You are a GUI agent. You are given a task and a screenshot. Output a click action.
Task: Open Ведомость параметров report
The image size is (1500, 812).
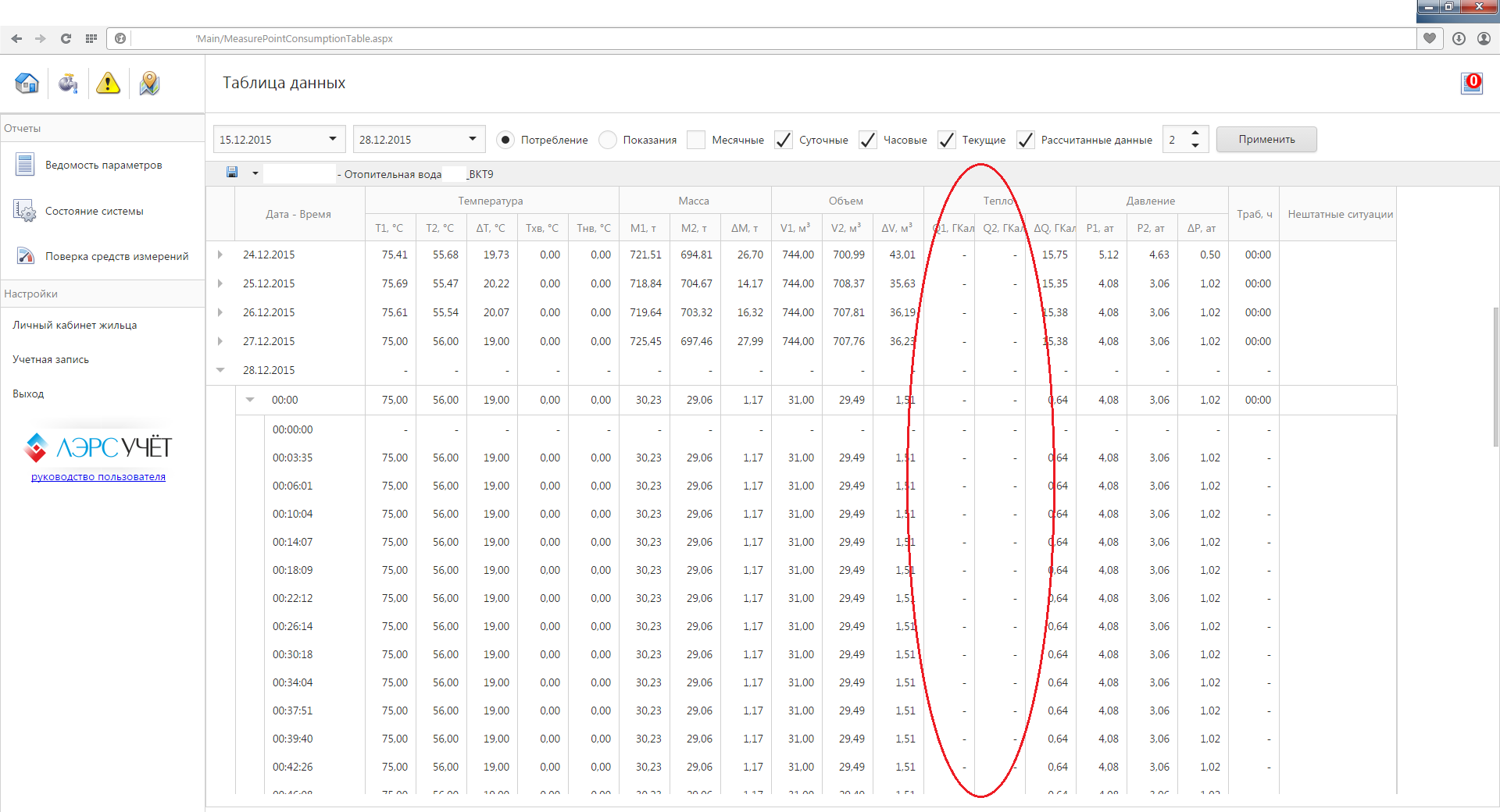103,165
